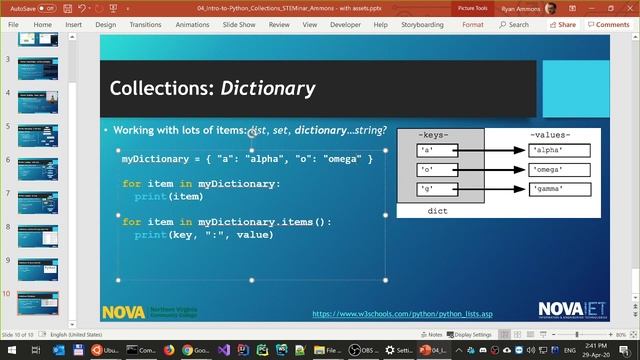Select slide 8 thumbnail

click(x=38, y=236)
